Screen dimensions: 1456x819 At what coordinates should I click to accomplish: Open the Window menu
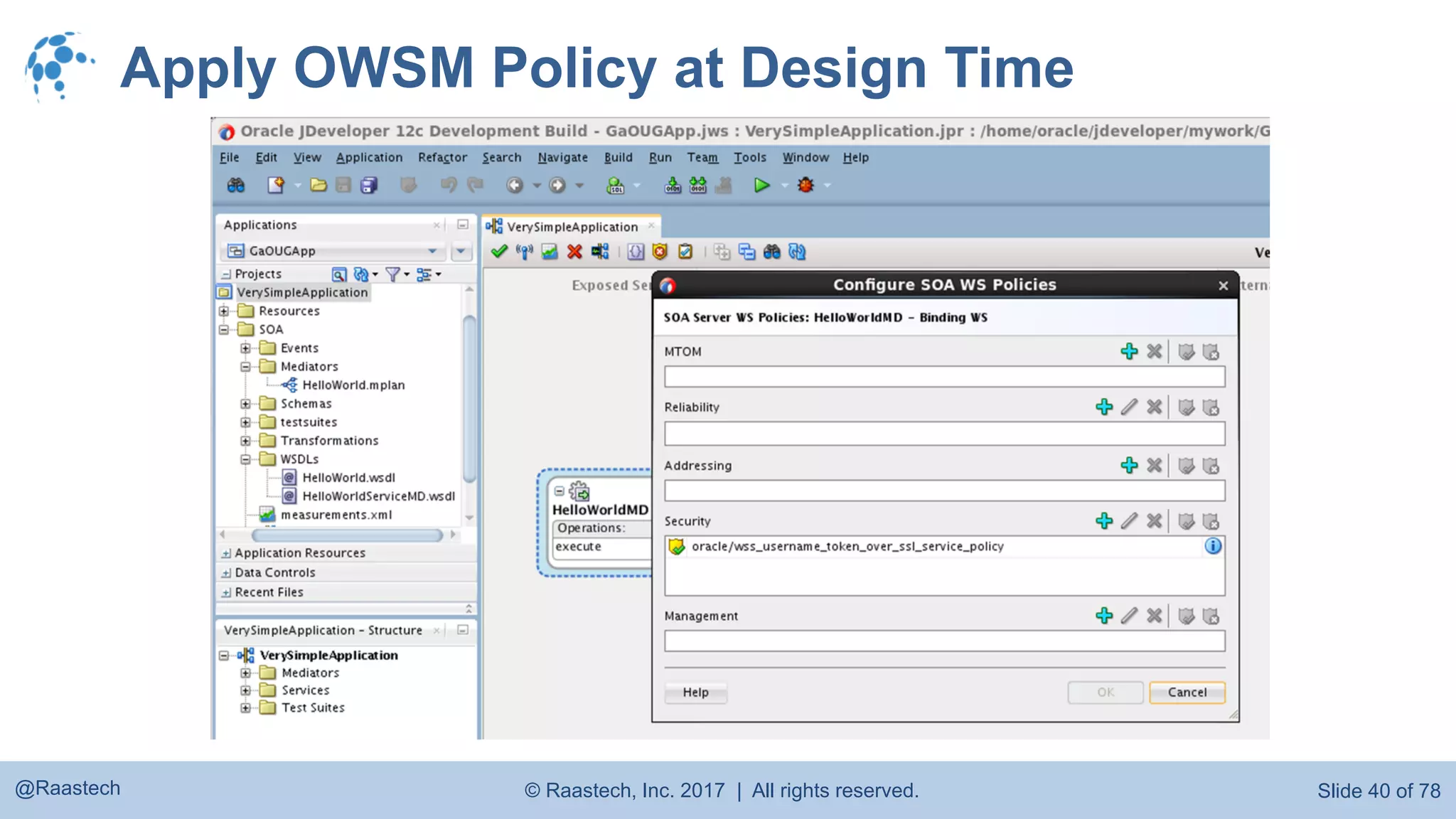(x=805, y=158)
